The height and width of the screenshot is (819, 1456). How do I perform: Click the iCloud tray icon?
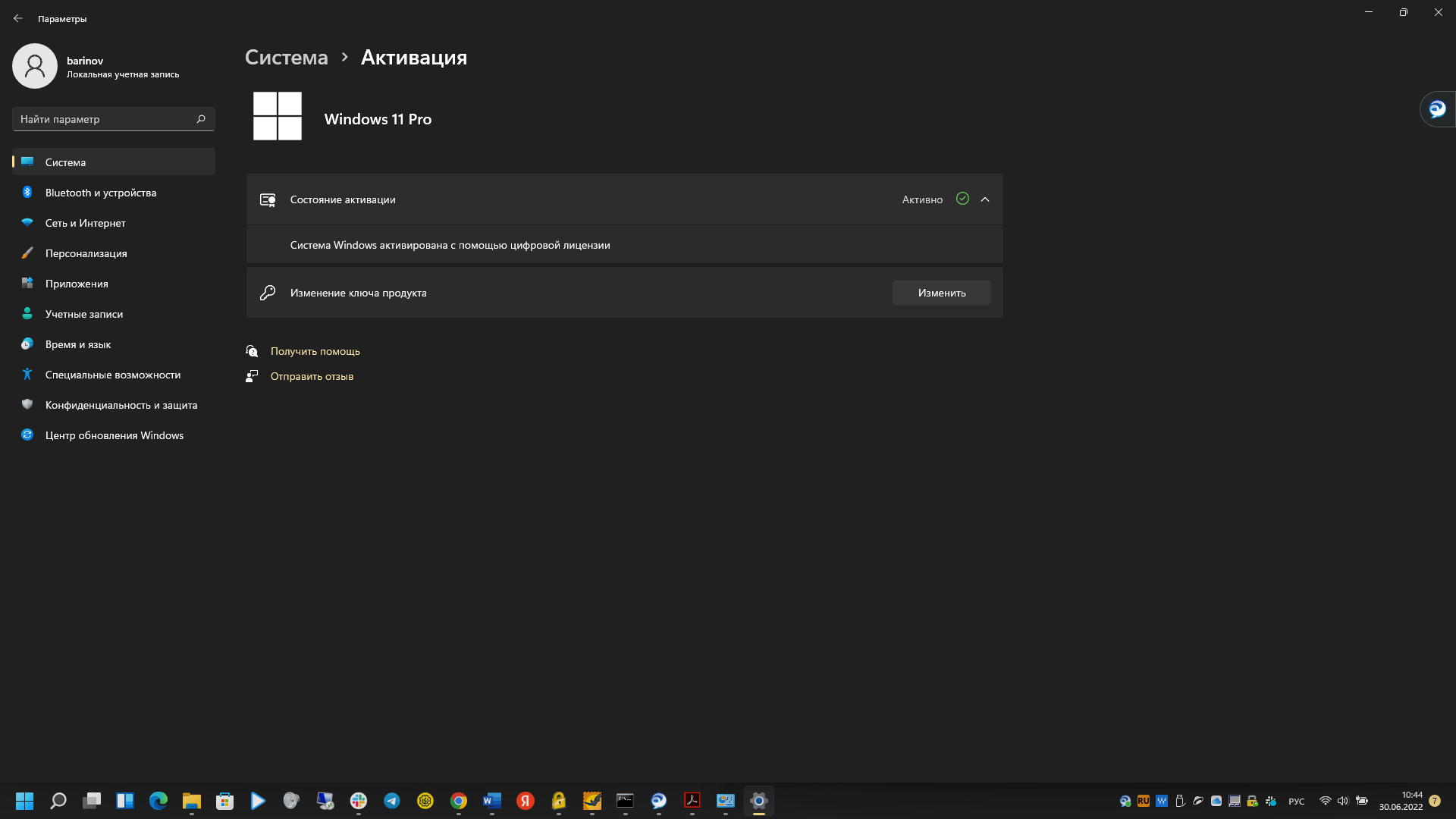(x=1216, y=801)
